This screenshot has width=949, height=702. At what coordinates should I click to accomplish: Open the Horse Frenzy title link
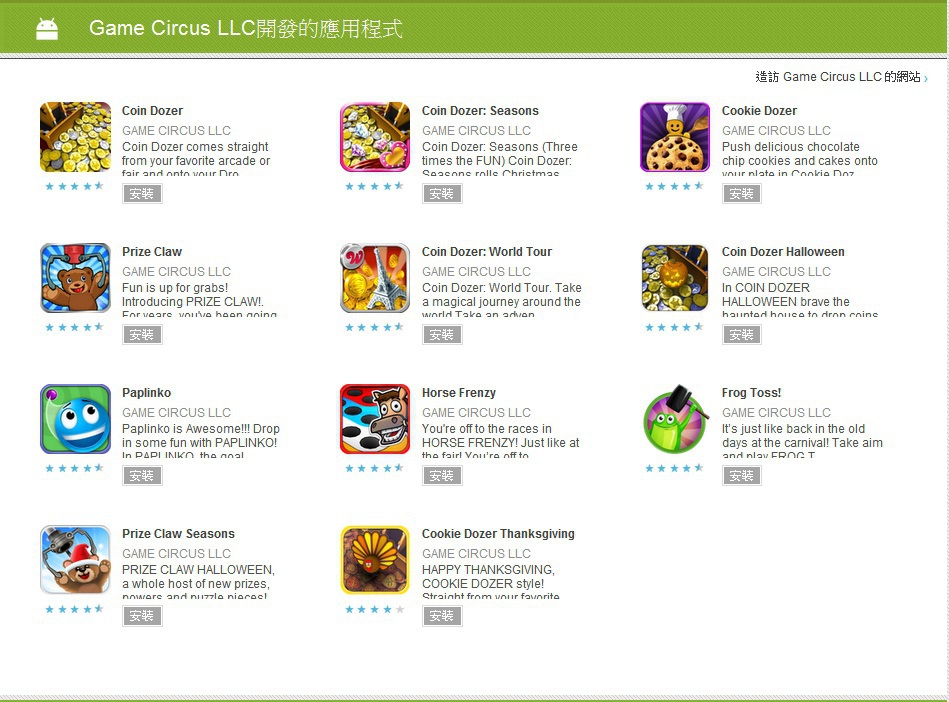[x=459, y=393]
